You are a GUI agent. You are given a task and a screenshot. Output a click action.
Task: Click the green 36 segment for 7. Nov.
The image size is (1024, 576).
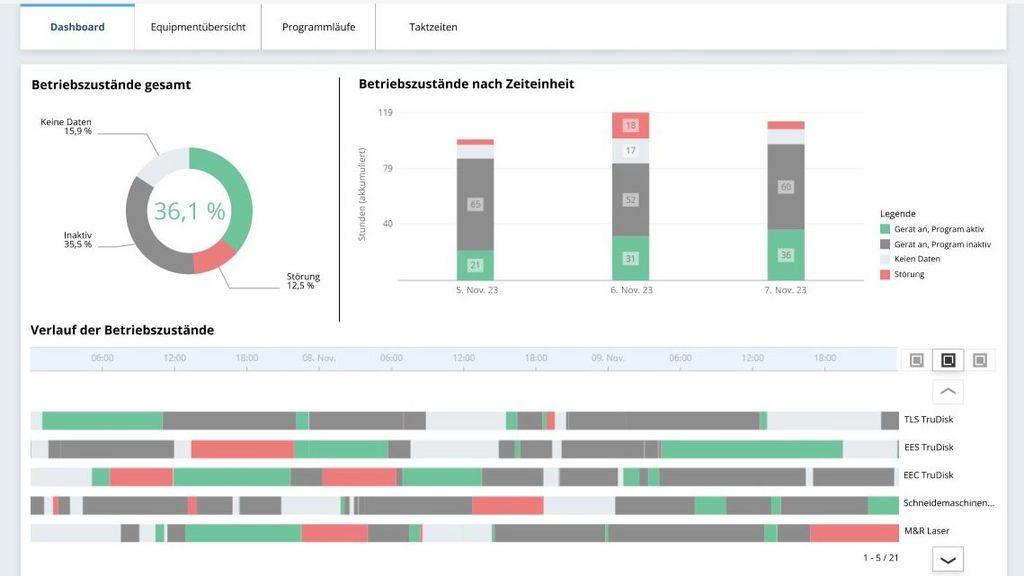(785, 255)
